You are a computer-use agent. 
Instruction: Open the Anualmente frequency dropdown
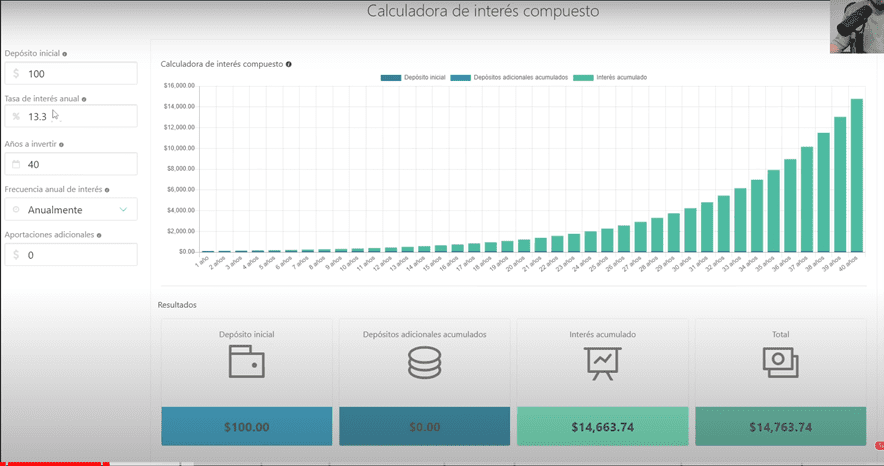[x=70, y=210]
